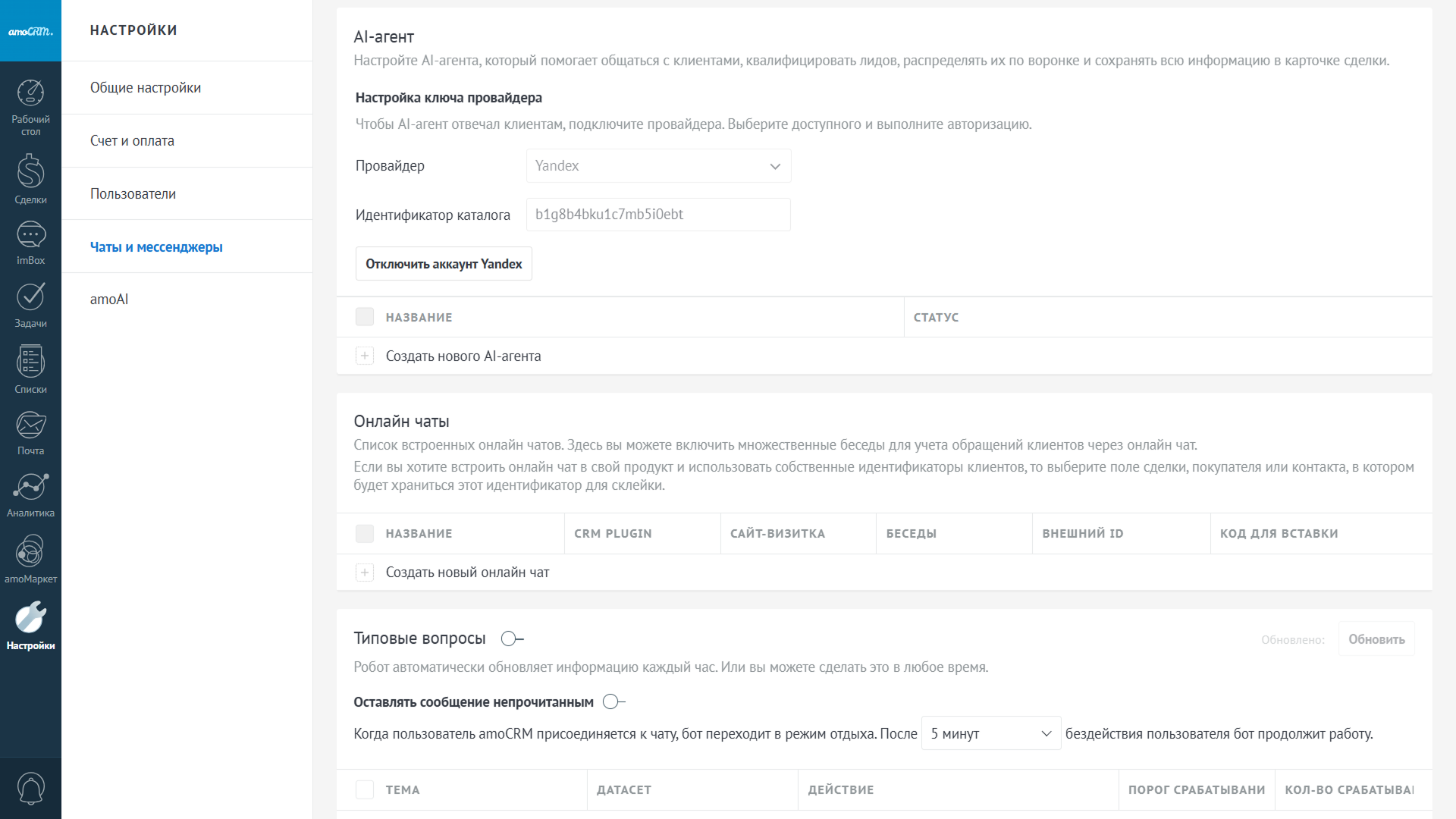Screen dimensions: 1456x819
Task: Open Общие настройки settings section
Action: pos(146,88)
